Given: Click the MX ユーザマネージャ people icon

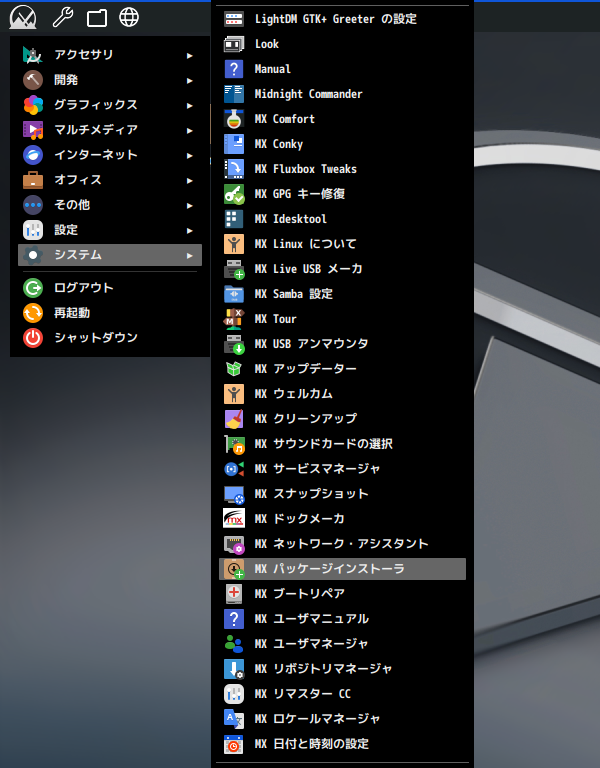Looking at the screenshot, I should click(234, 644).
